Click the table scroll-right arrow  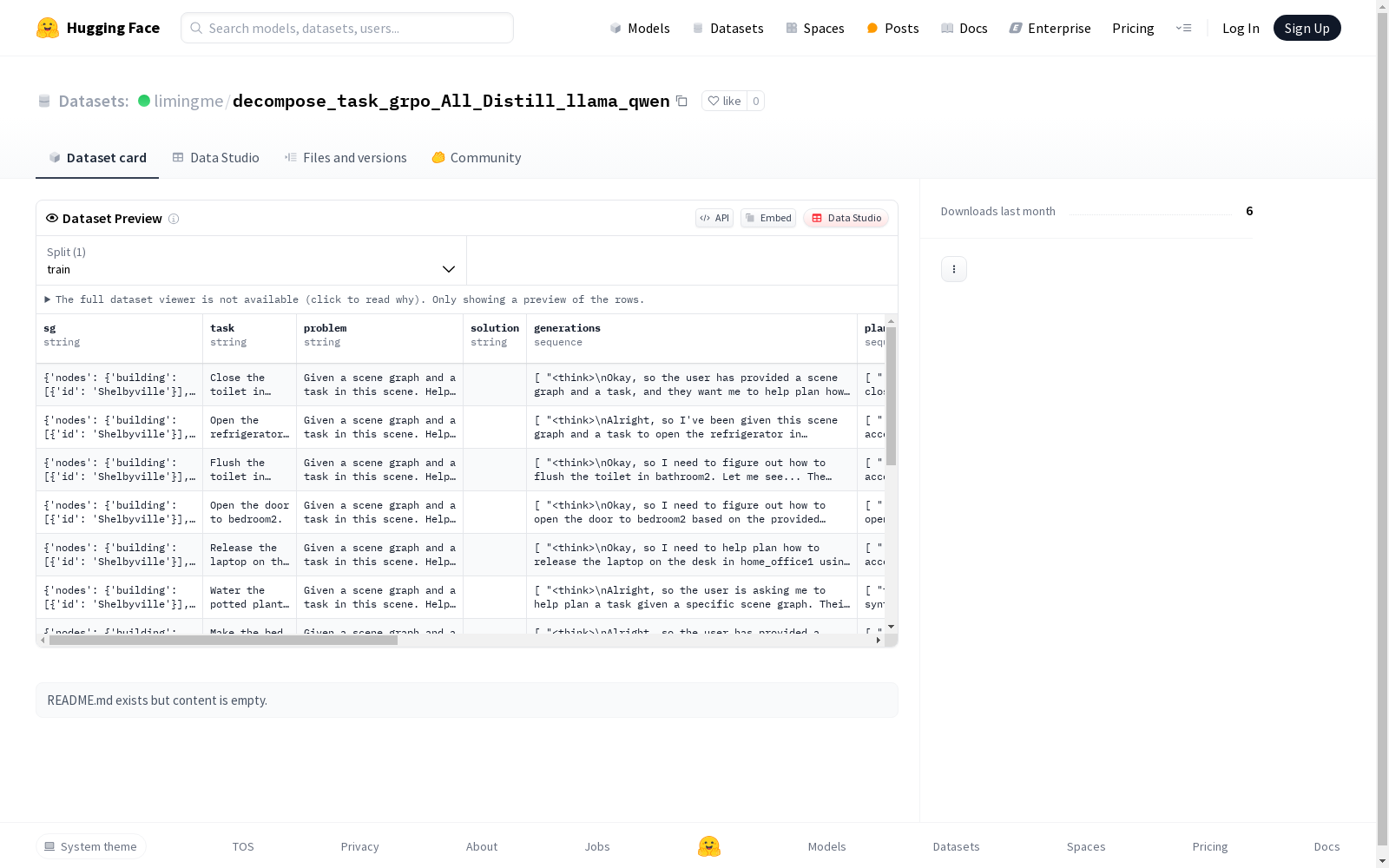click(879, 641)
